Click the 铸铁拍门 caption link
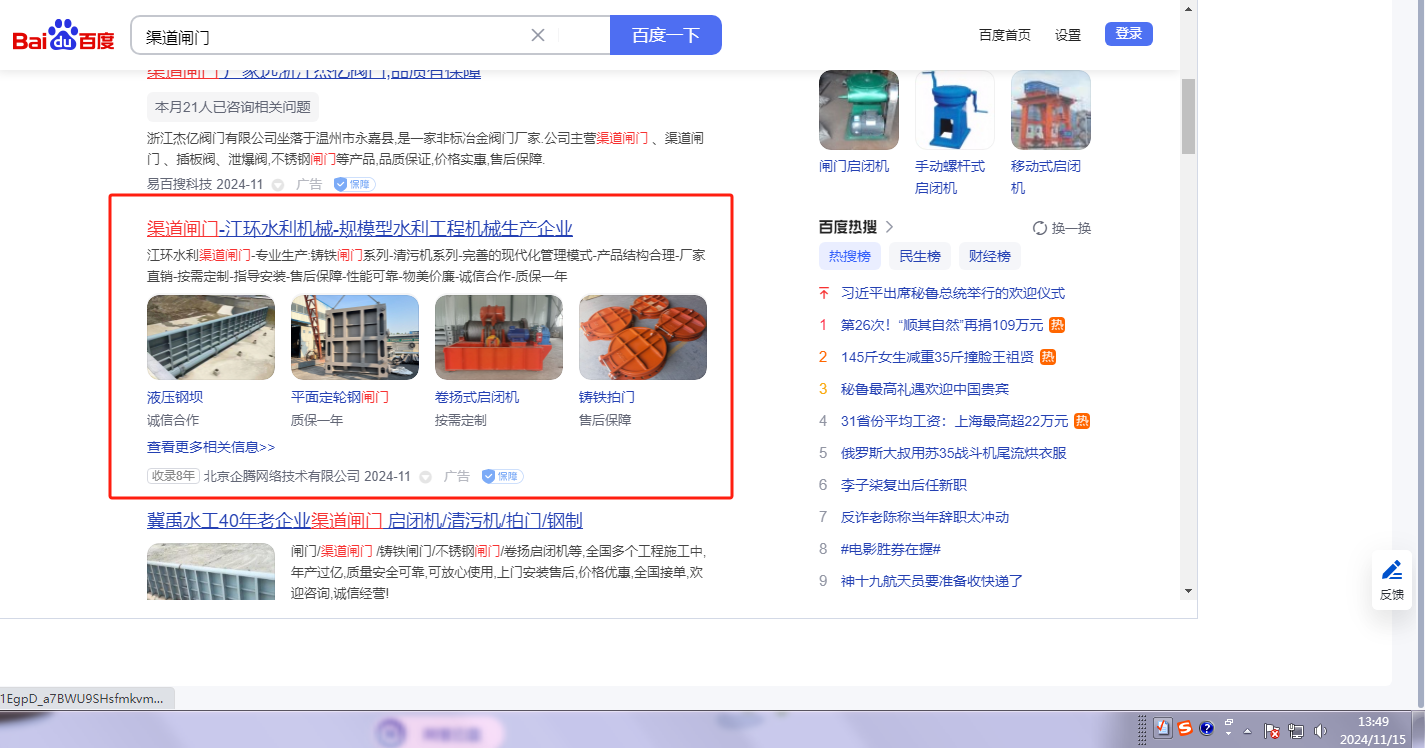This screenshot has width=1425, height=748. click(607, 397)
